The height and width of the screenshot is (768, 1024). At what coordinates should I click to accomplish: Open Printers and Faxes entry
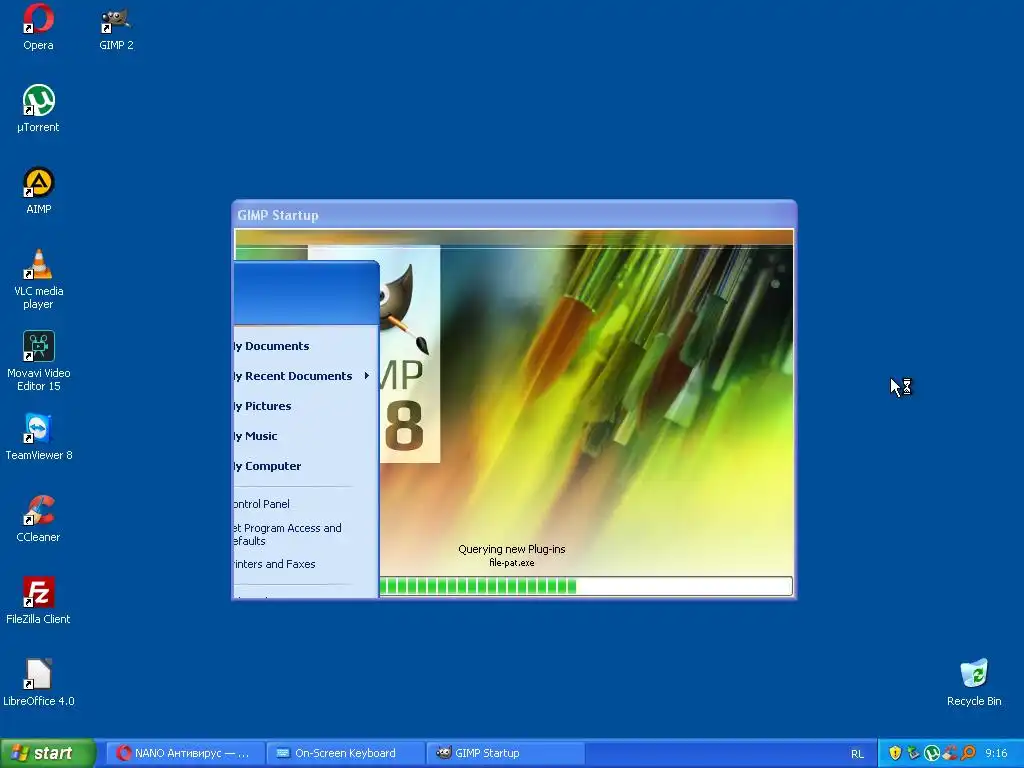pyautogui.click(x=306, y=564)
